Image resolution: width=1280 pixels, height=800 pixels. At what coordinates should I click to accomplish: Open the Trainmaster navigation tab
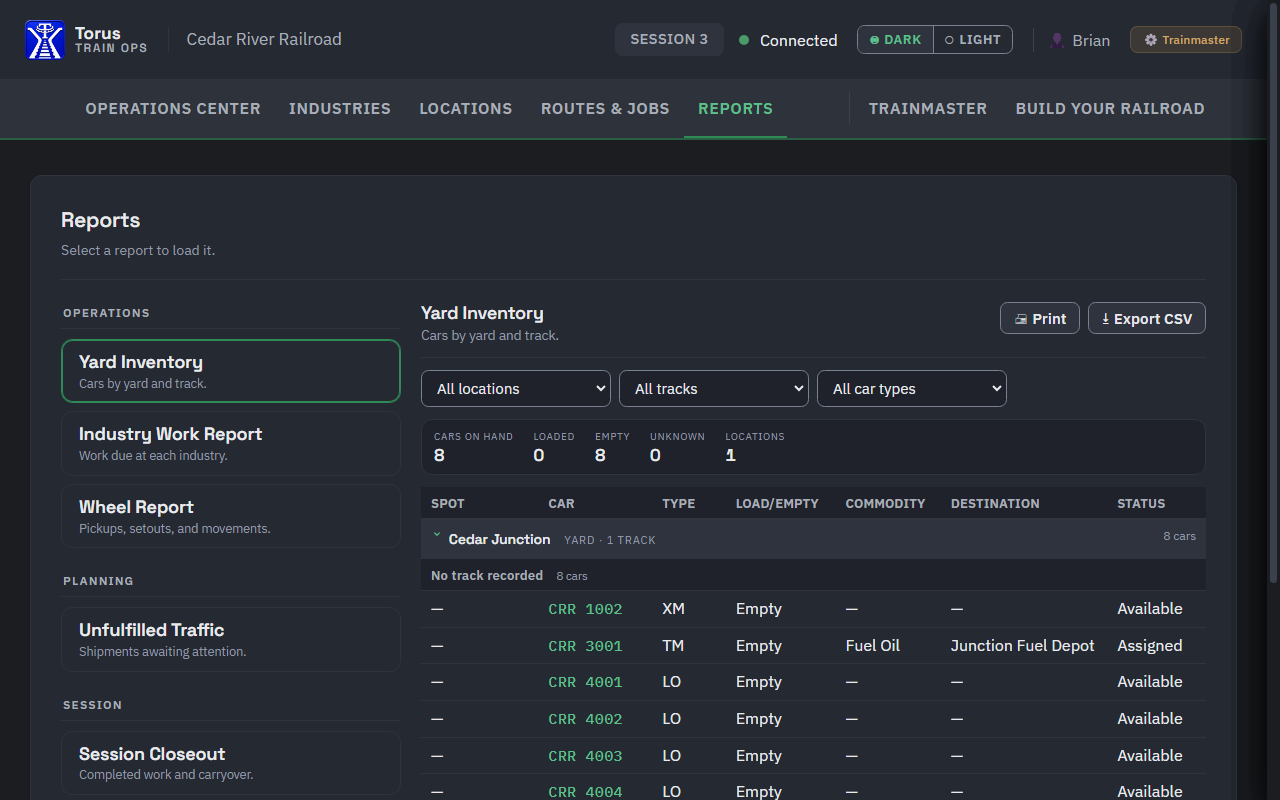click(x=928, y=108)
